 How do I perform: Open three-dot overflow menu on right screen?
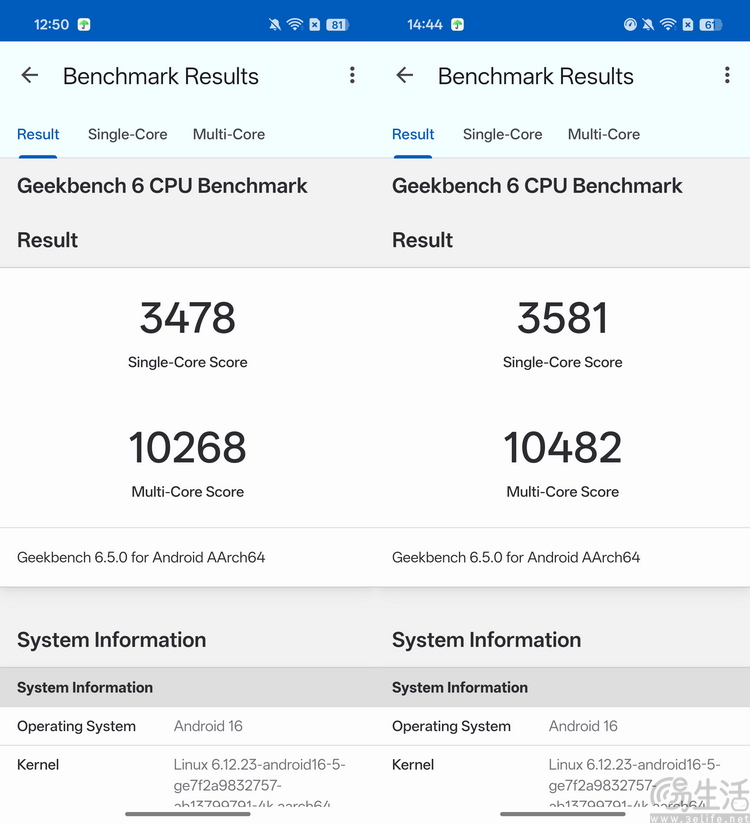727,75
